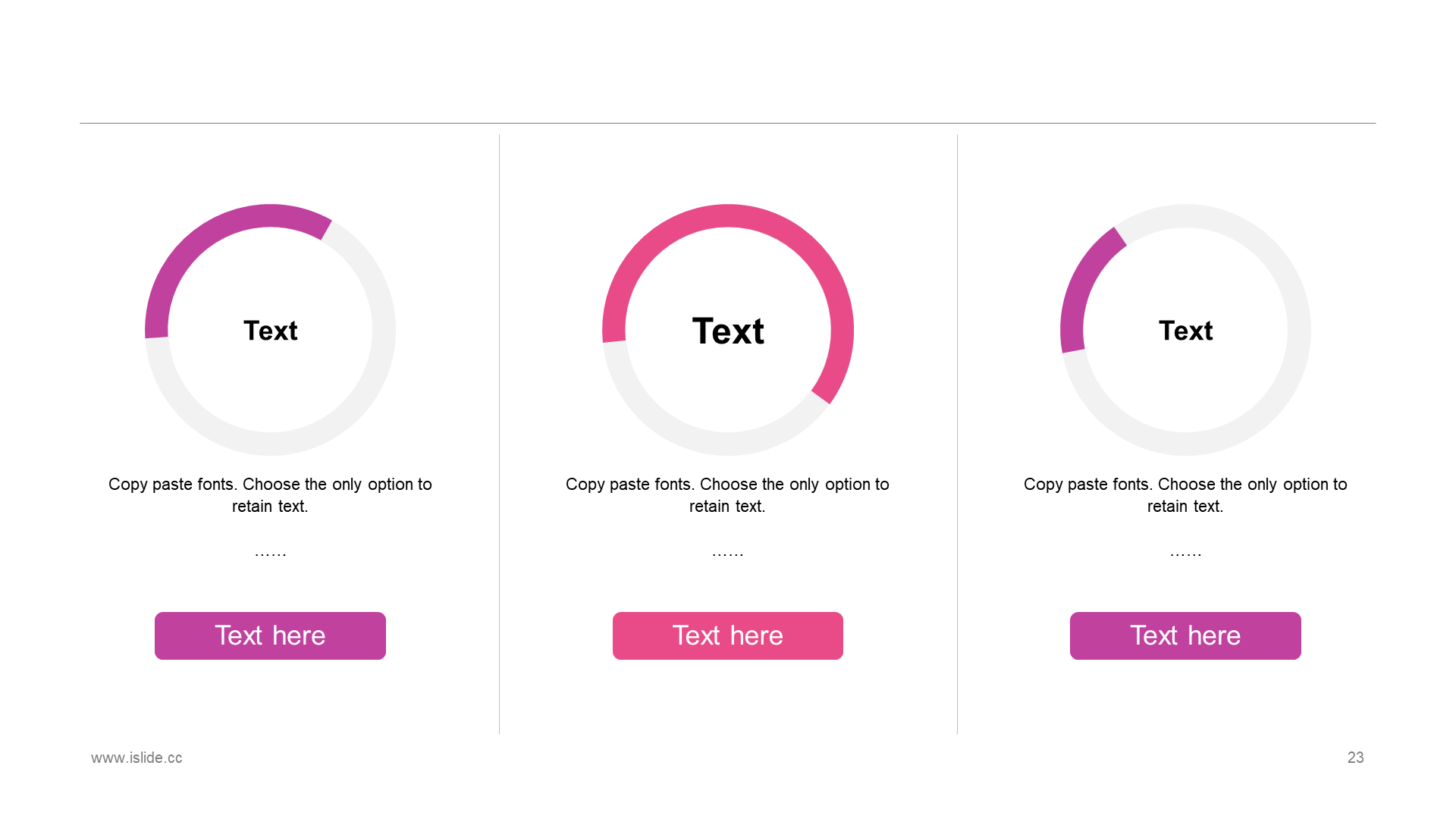Click the 'Text' label inside right donut
The image size is (1456, 819).
(x=1185, y=331)
